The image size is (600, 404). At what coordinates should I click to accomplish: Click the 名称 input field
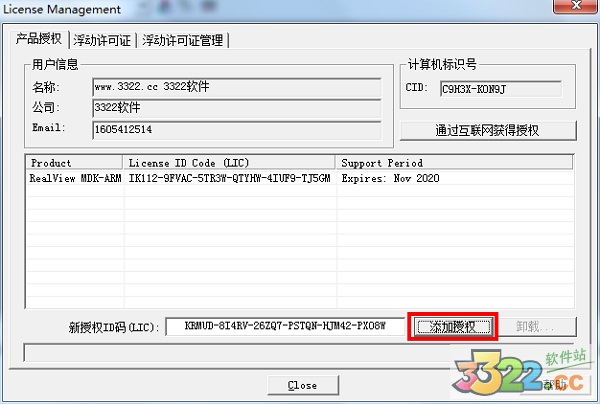(x=236, y=87)
